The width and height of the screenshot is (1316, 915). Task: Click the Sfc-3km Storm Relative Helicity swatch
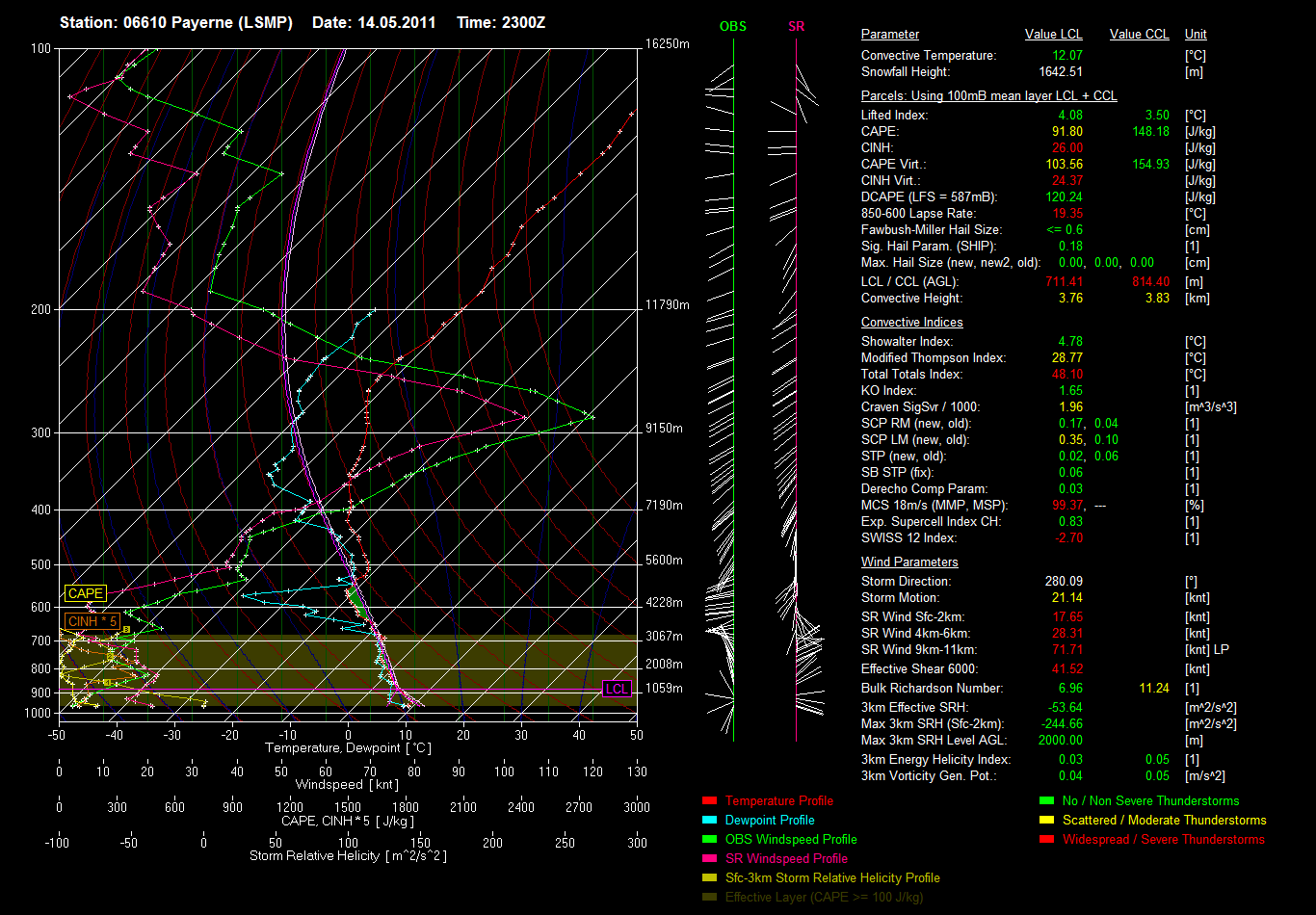pos(710,878)
